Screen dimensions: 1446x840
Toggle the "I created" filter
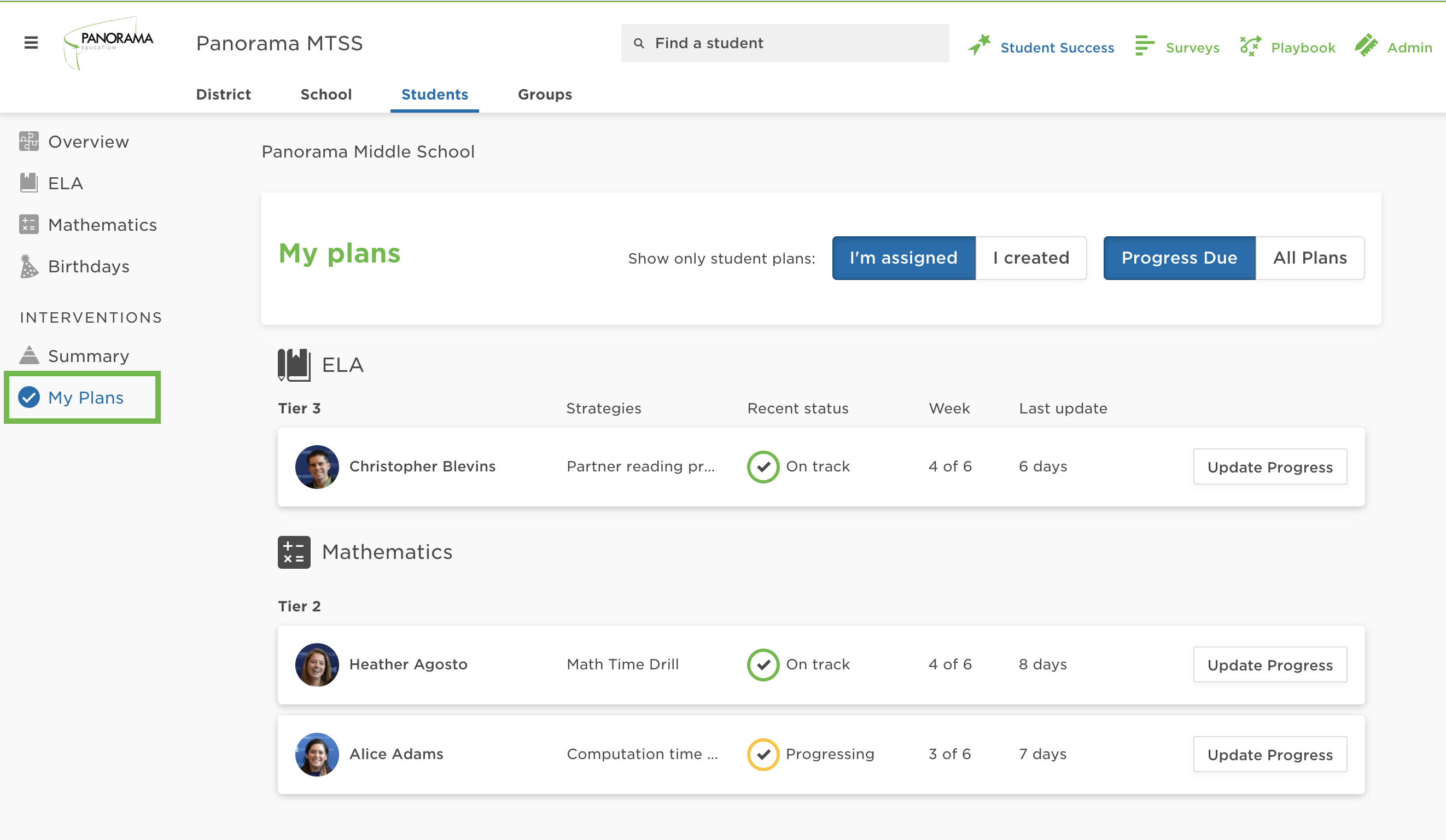pyautogui.click(x=1030, y=258)
